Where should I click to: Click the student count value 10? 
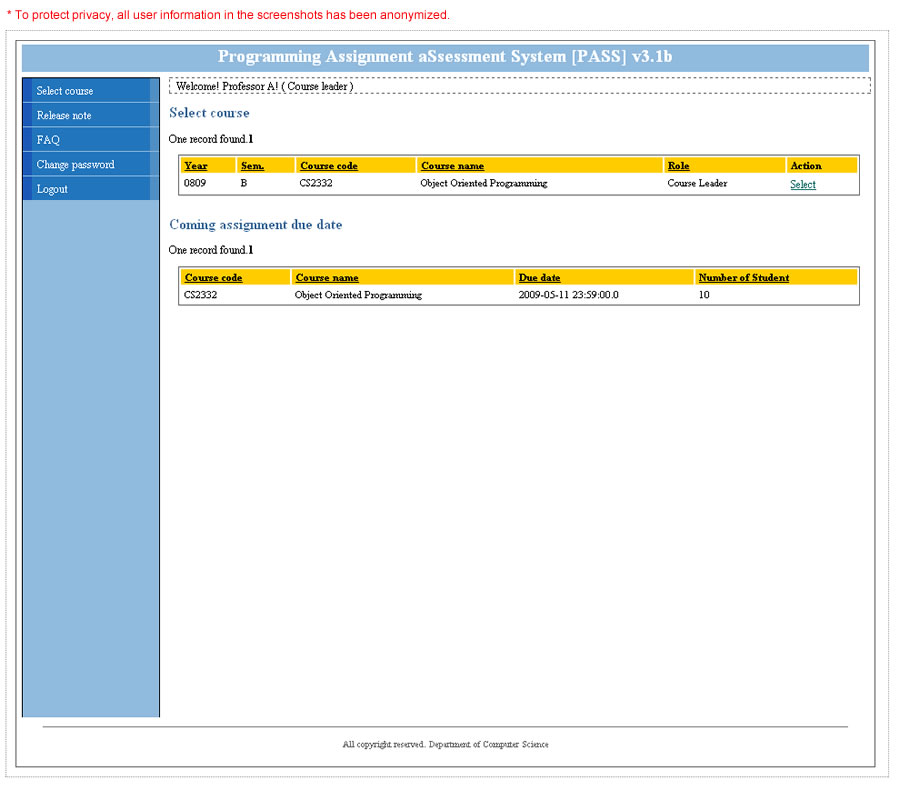[x=704, y=296]
